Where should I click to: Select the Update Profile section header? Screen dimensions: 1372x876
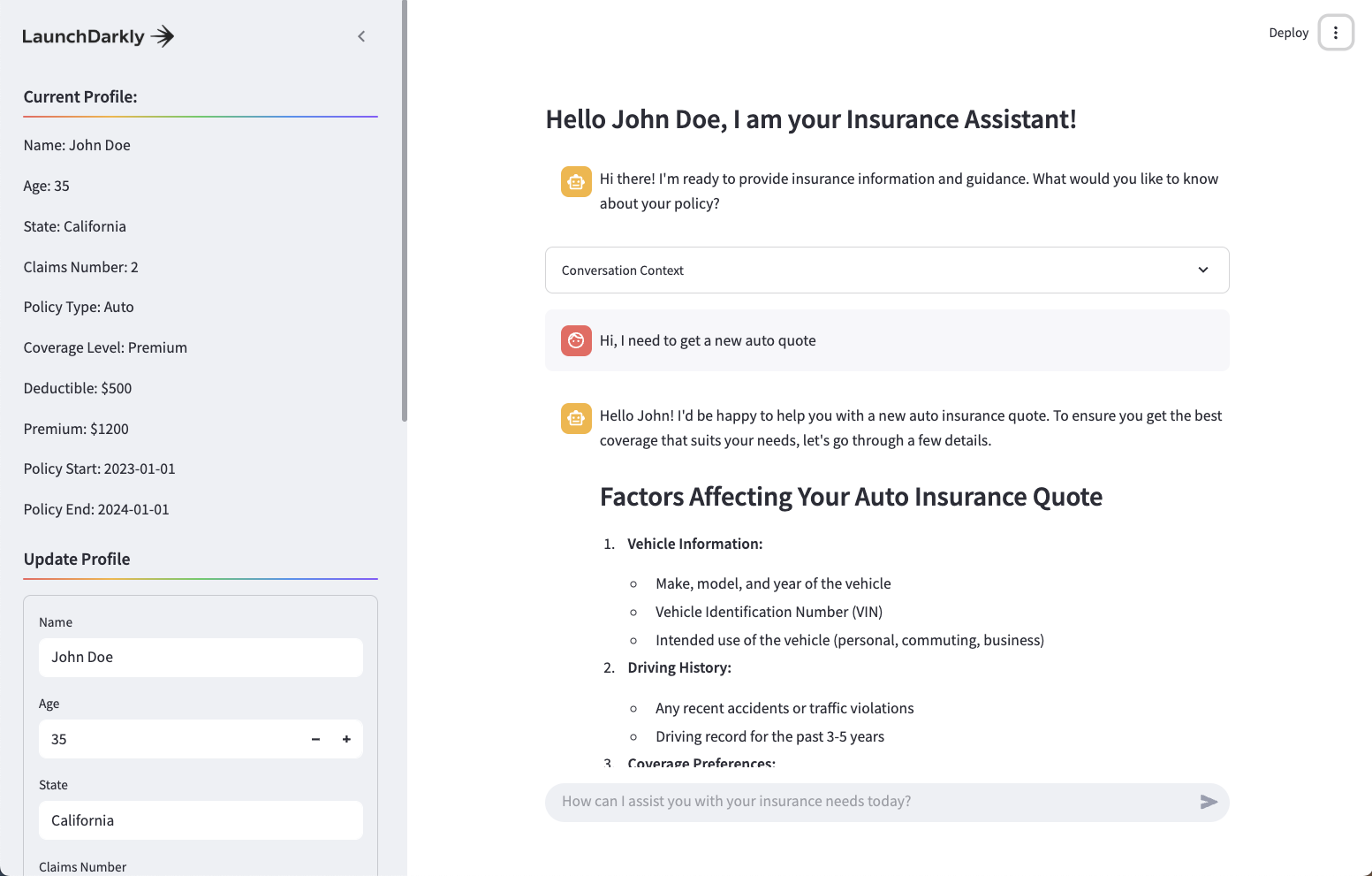point(77,559)
